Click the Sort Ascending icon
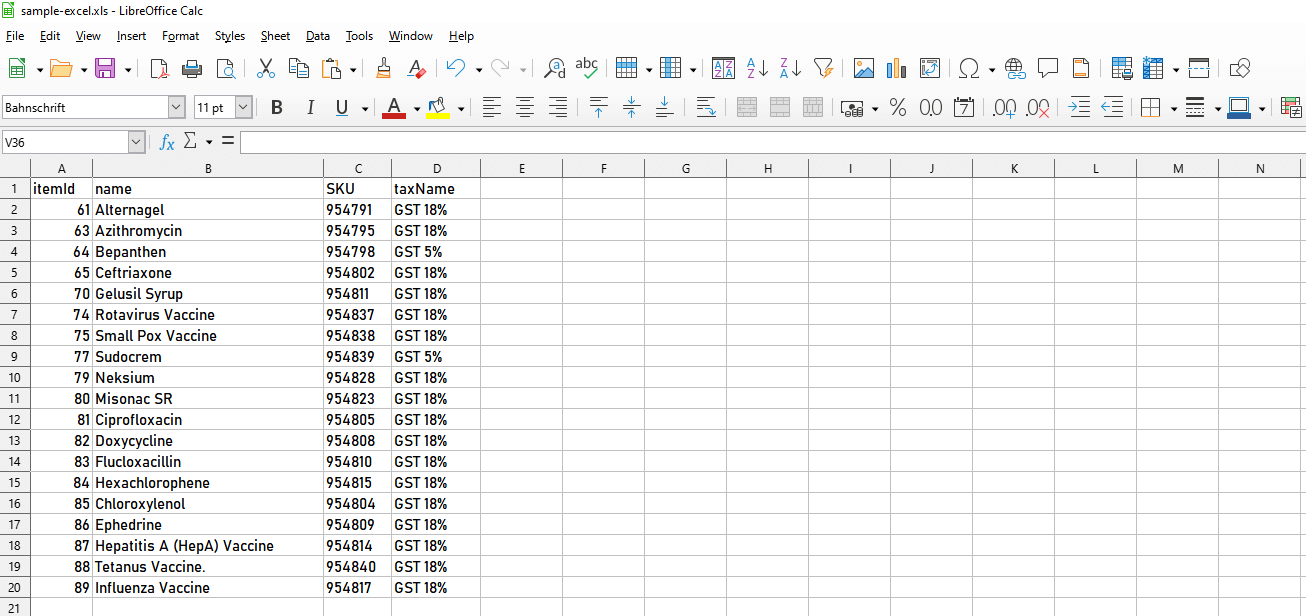The width and height of the screenshot is (1306, 616). click(x=757, y=68)
